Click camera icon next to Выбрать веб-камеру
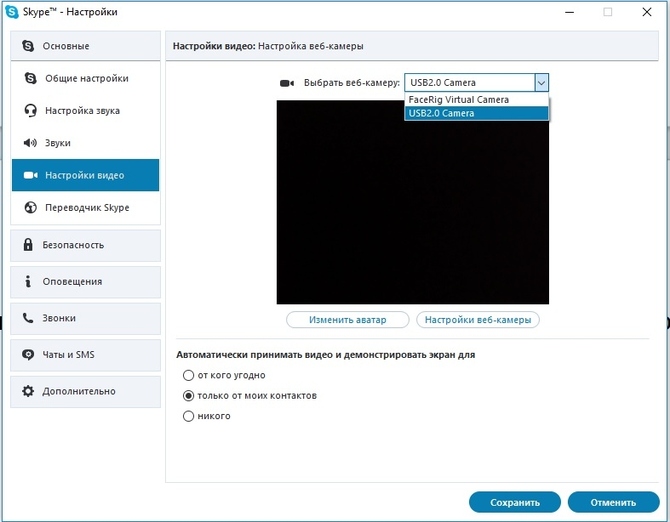Viewport: 670px width, 522px height. (x=287, y=83)
